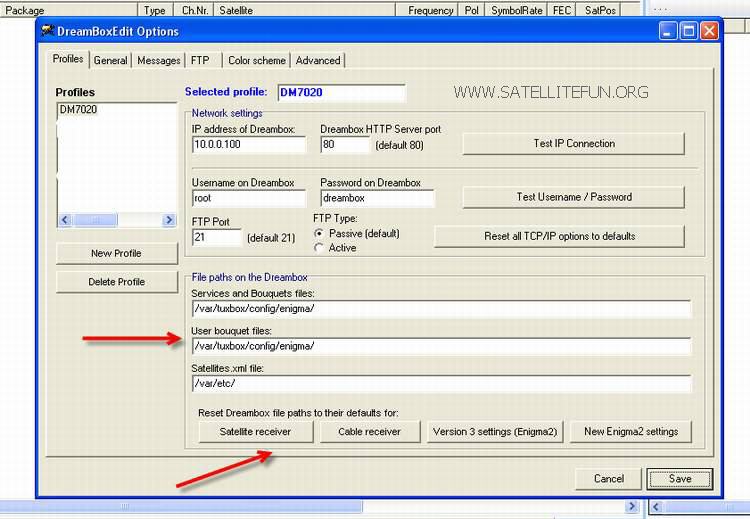
Task: Click the Frequency column header
Action: click(427, 10)
